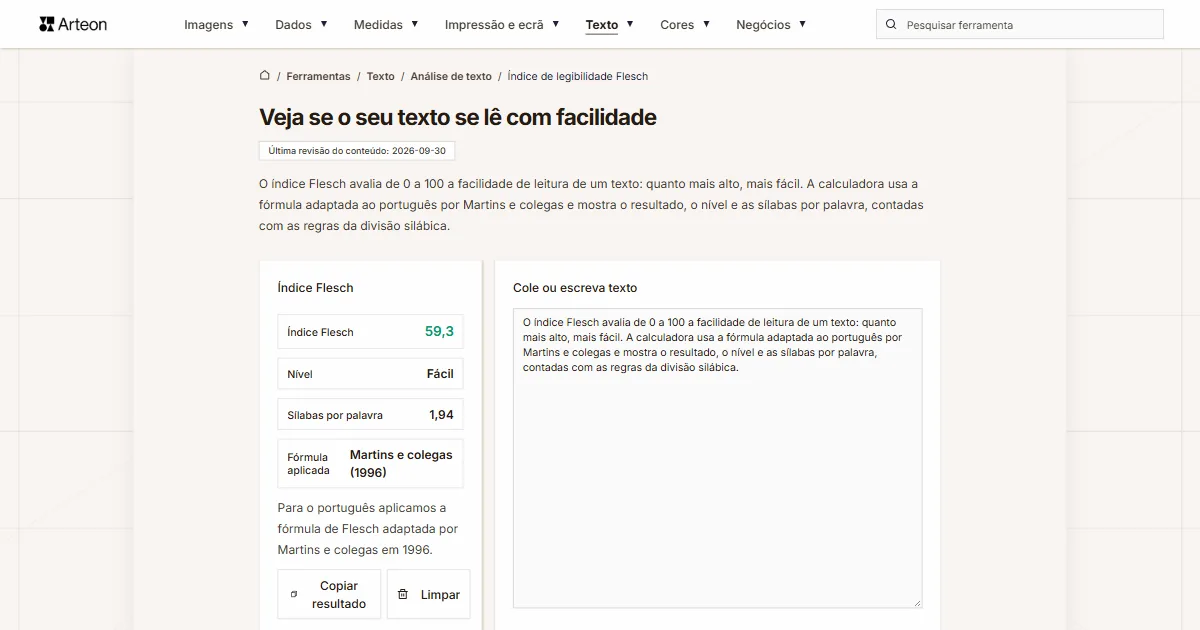1200x630 pixels.
Task: Select the Nível value Fácil
Action: [x=440, y=373]
